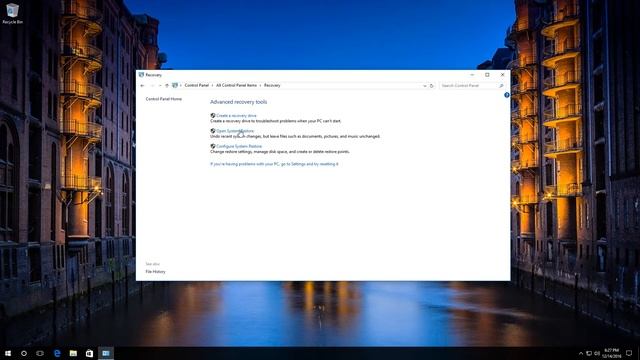Viewport: 640px width, 360px height.
Task: Click Recovery window title icon
Action: click(141, 75)
